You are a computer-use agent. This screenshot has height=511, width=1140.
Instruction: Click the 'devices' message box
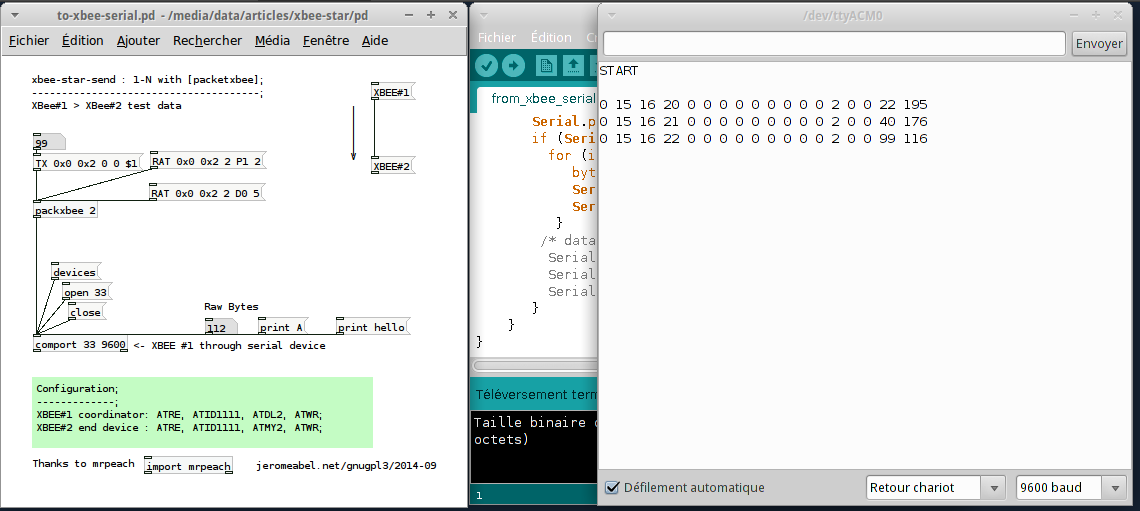76,272
